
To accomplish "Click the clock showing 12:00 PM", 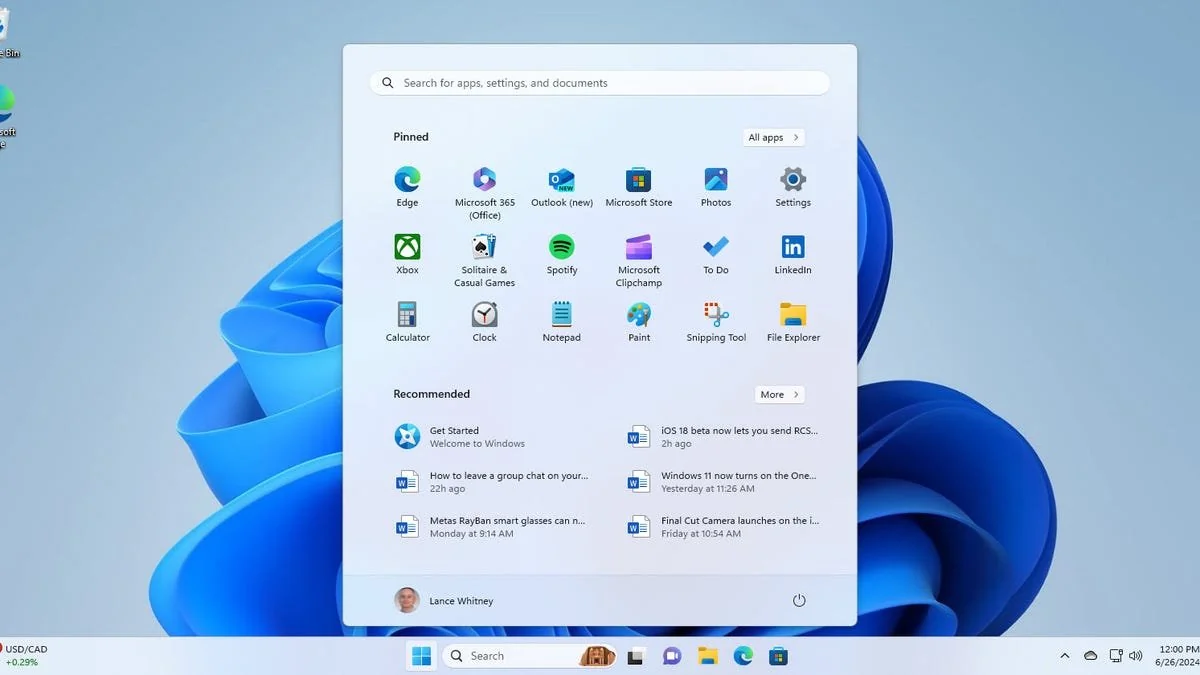I will 1178,656.
